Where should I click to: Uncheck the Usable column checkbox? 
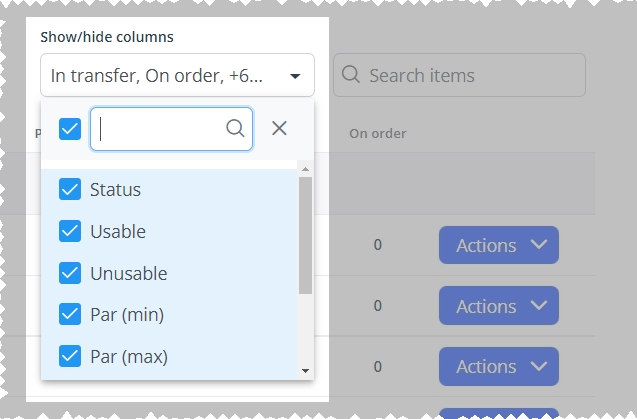pos(70,231)
